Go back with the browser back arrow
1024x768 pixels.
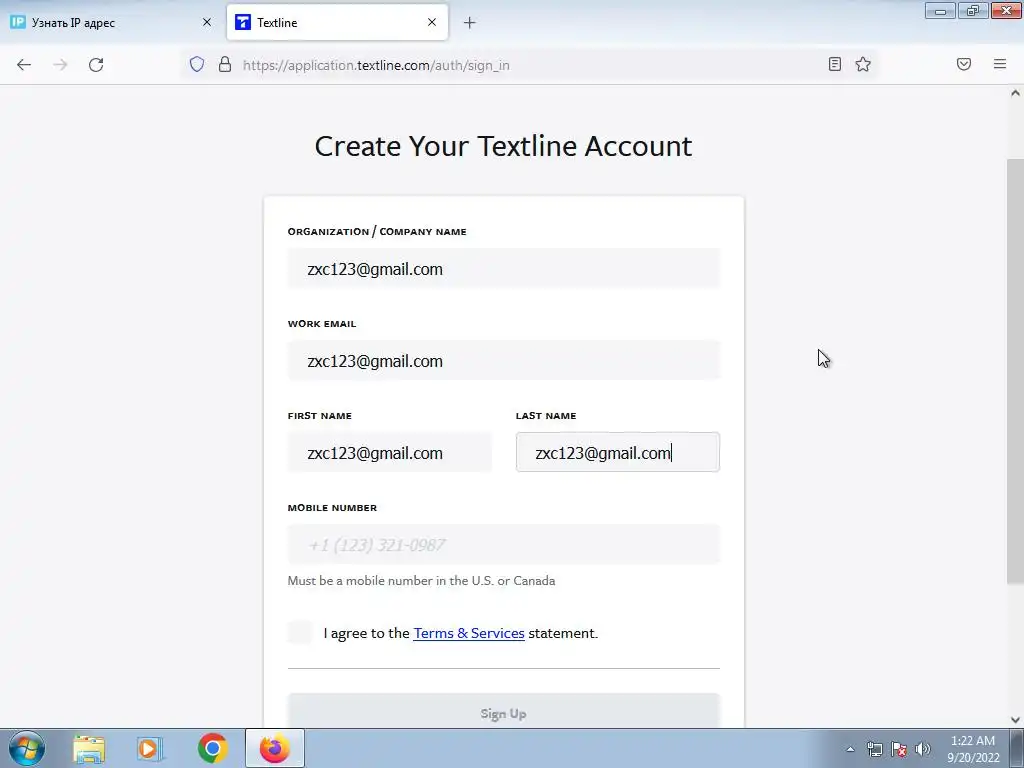[24, 65]
